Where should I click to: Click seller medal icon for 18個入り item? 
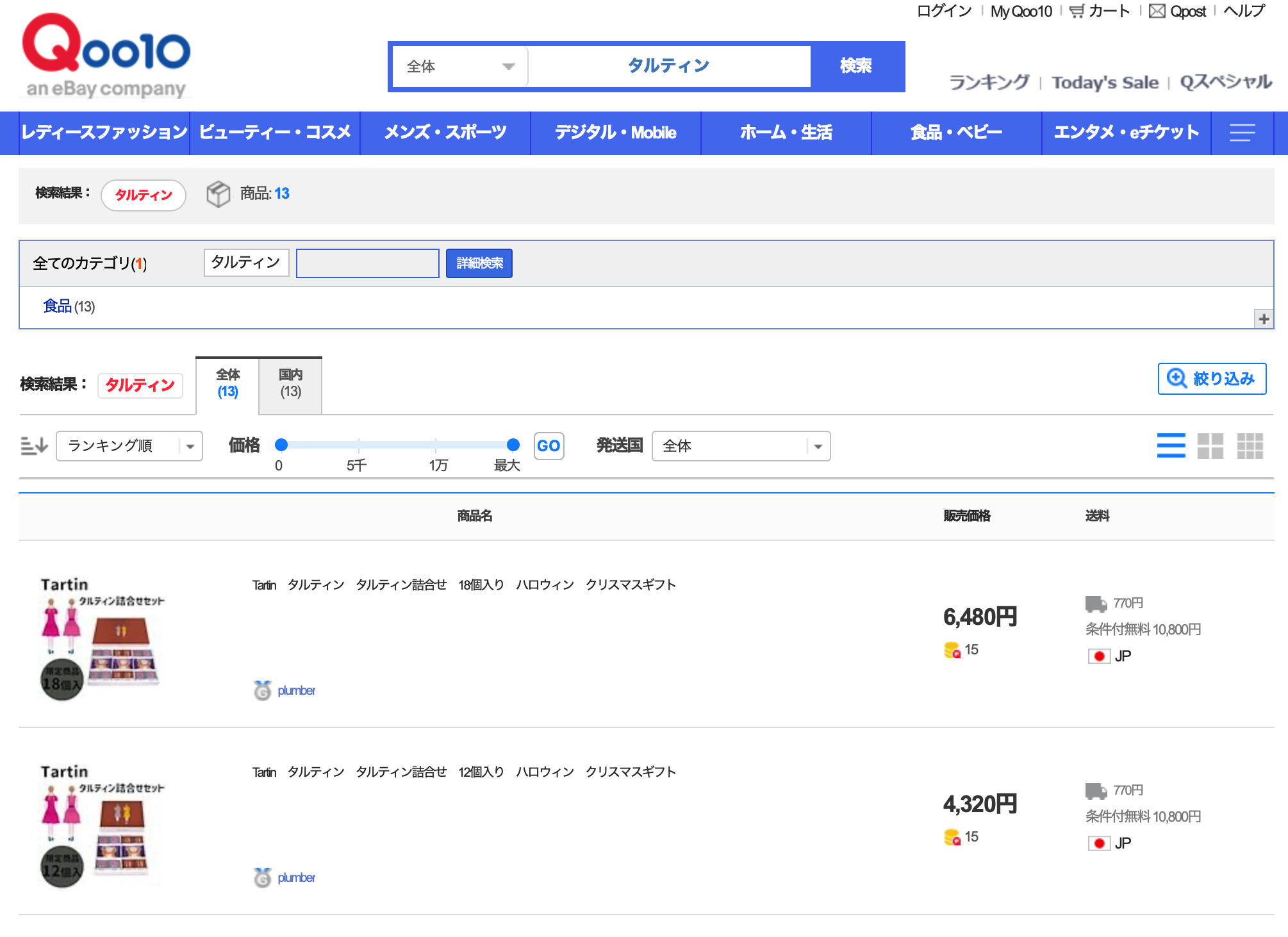(262, 690)
